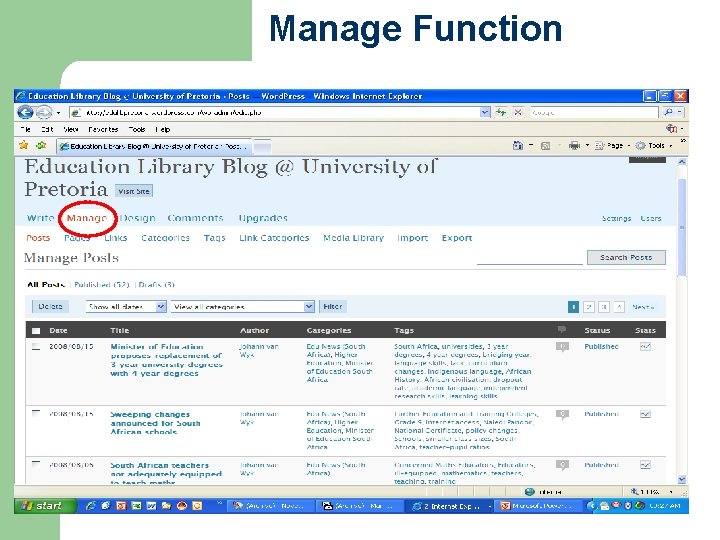Open the Help menu

(163, 129)
